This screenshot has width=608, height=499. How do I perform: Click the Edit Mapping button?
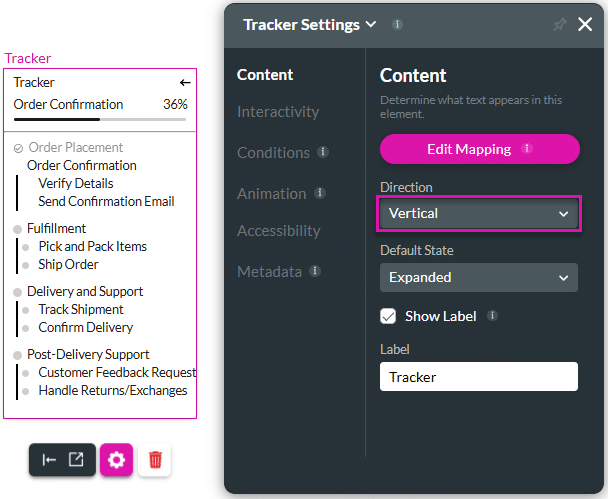pyautogui.click(x=479, y=149)
